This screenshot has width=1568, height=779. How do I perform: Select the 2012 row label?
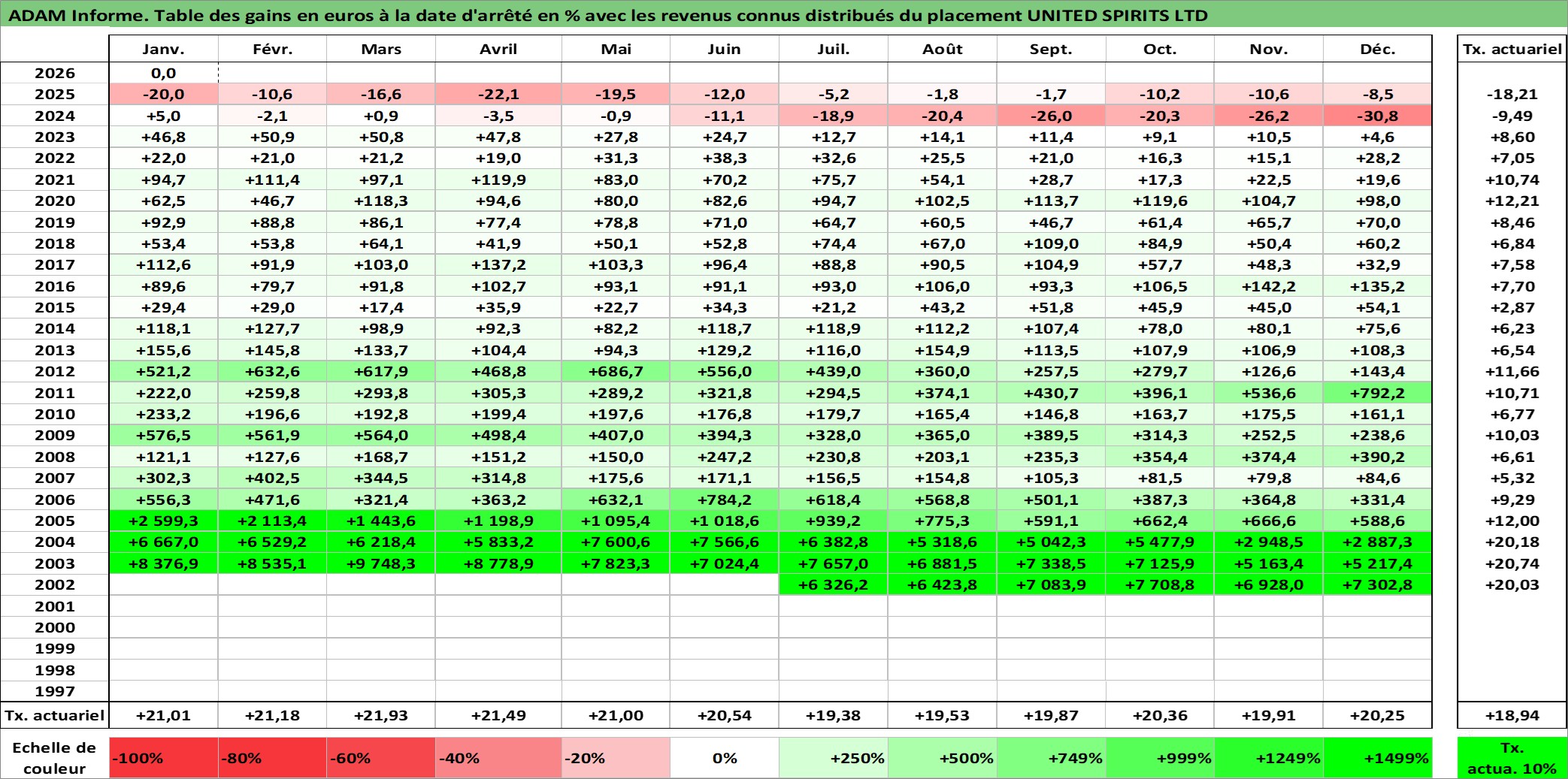tap(55, 371)
